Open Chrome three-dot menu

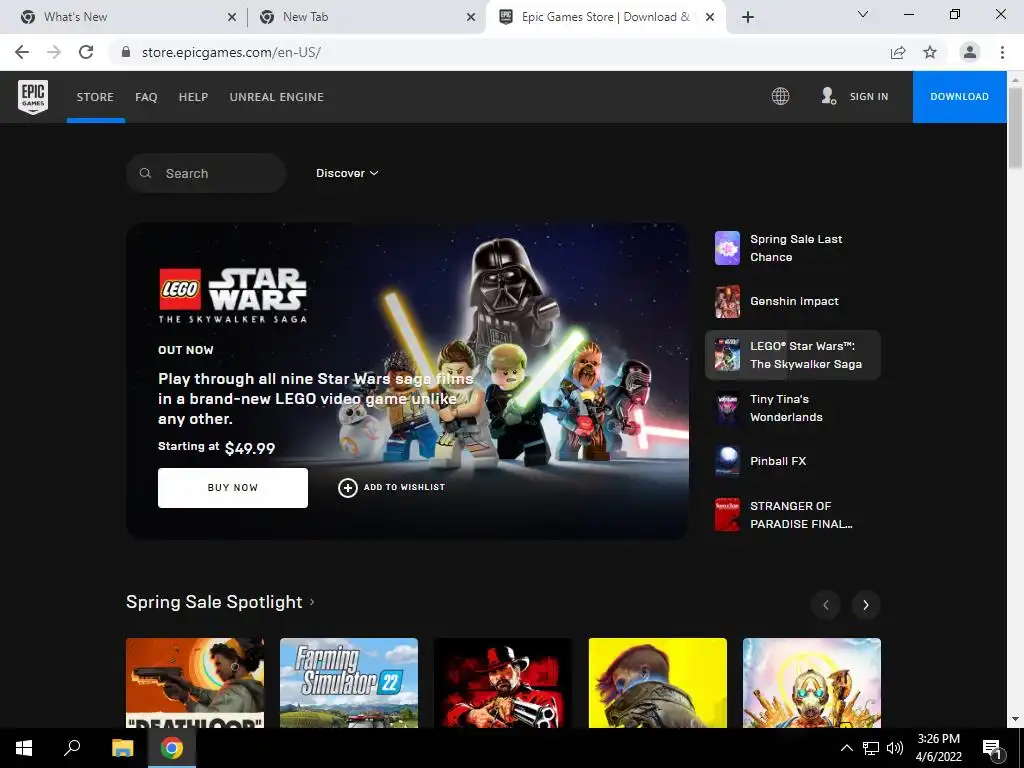click(1002, 52)
